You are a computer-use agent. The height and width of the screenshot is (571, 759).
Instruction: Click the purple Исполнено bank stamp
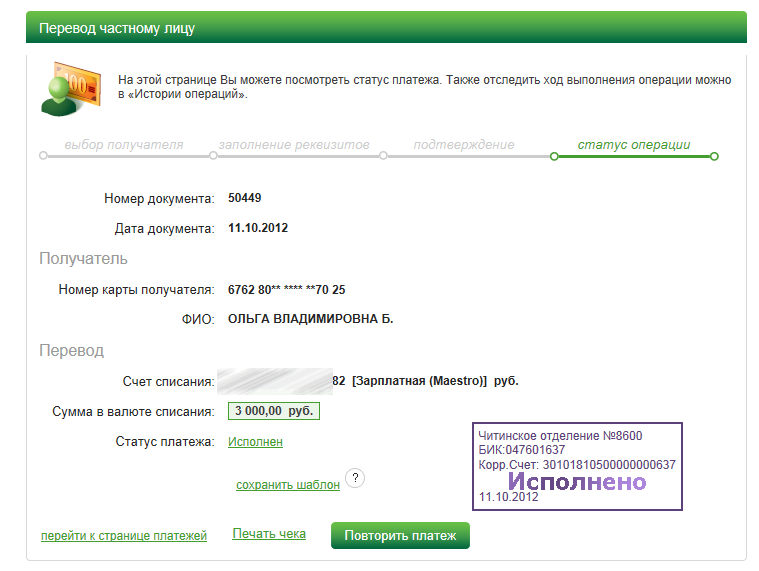[x=577, y=468]
